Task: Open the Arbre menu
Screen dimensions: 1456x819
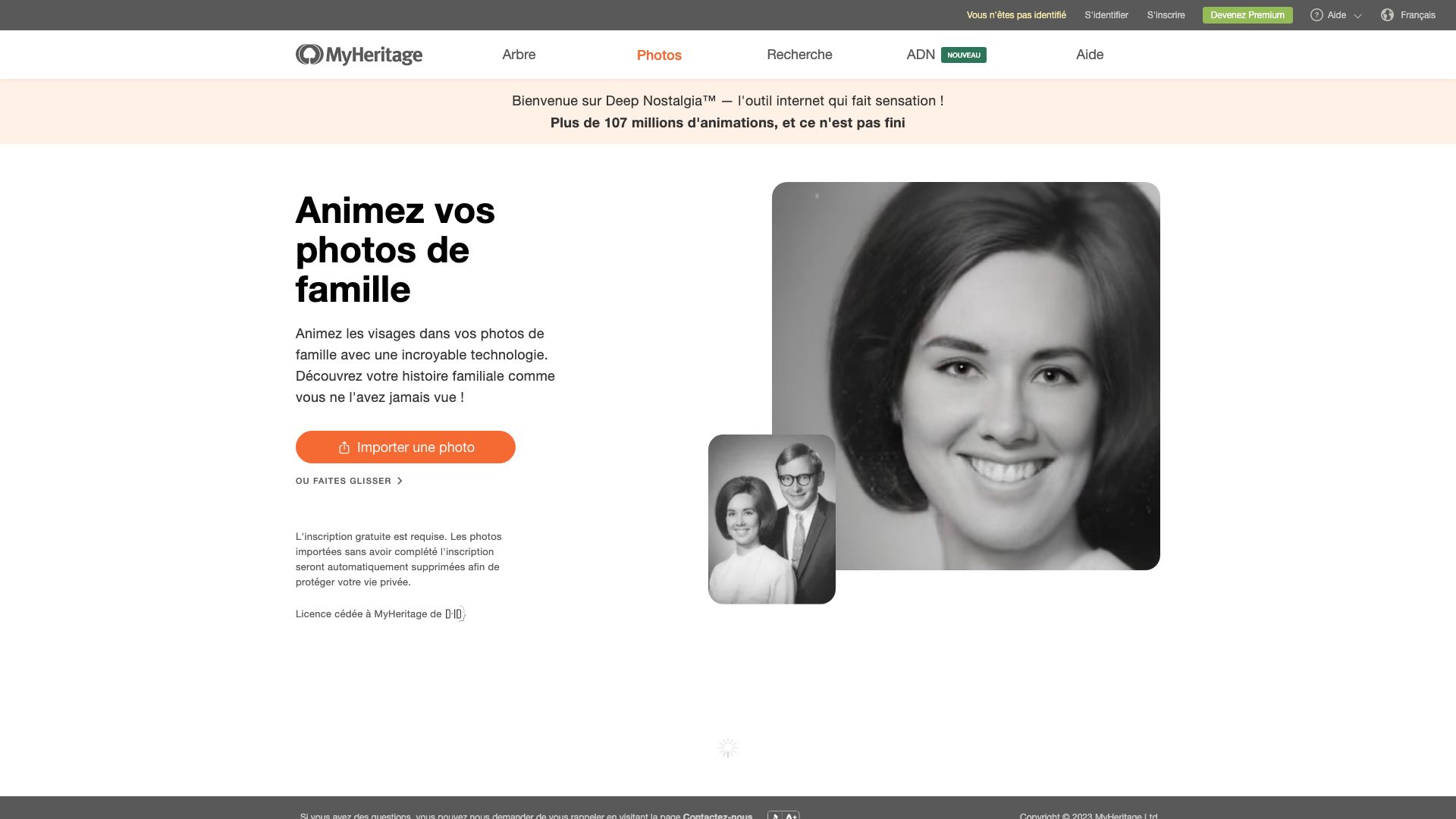Action: click(x=519, y=55)
